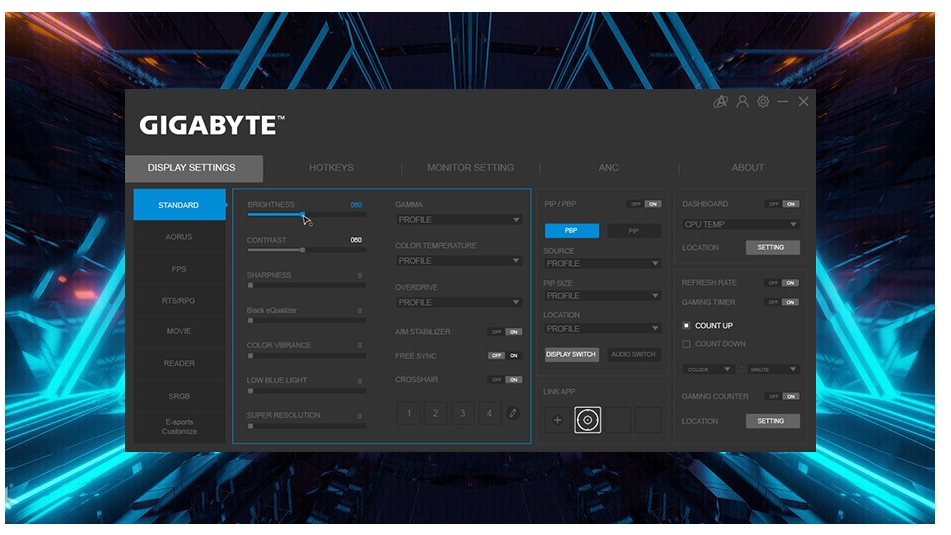
Task: Click the Sharpness slider handle
Action: [x=250, y=285]
